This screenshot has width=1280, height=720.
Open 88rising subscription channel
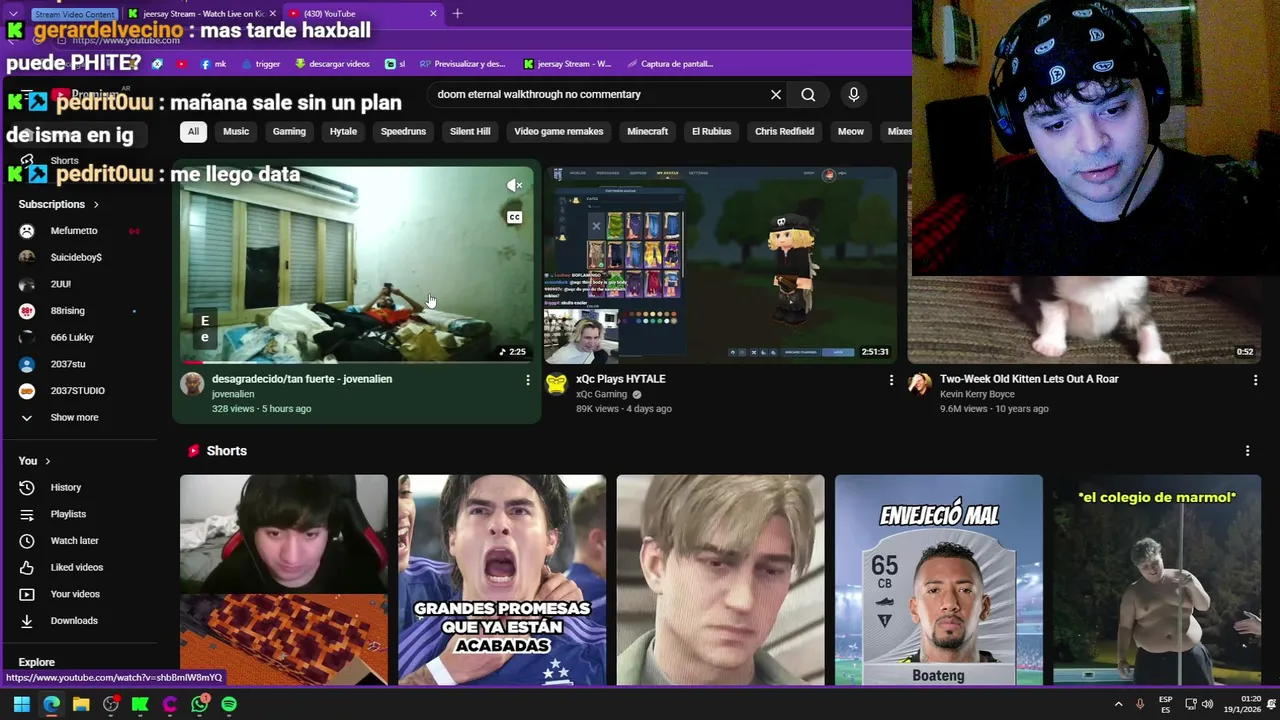tap(67, 311)
